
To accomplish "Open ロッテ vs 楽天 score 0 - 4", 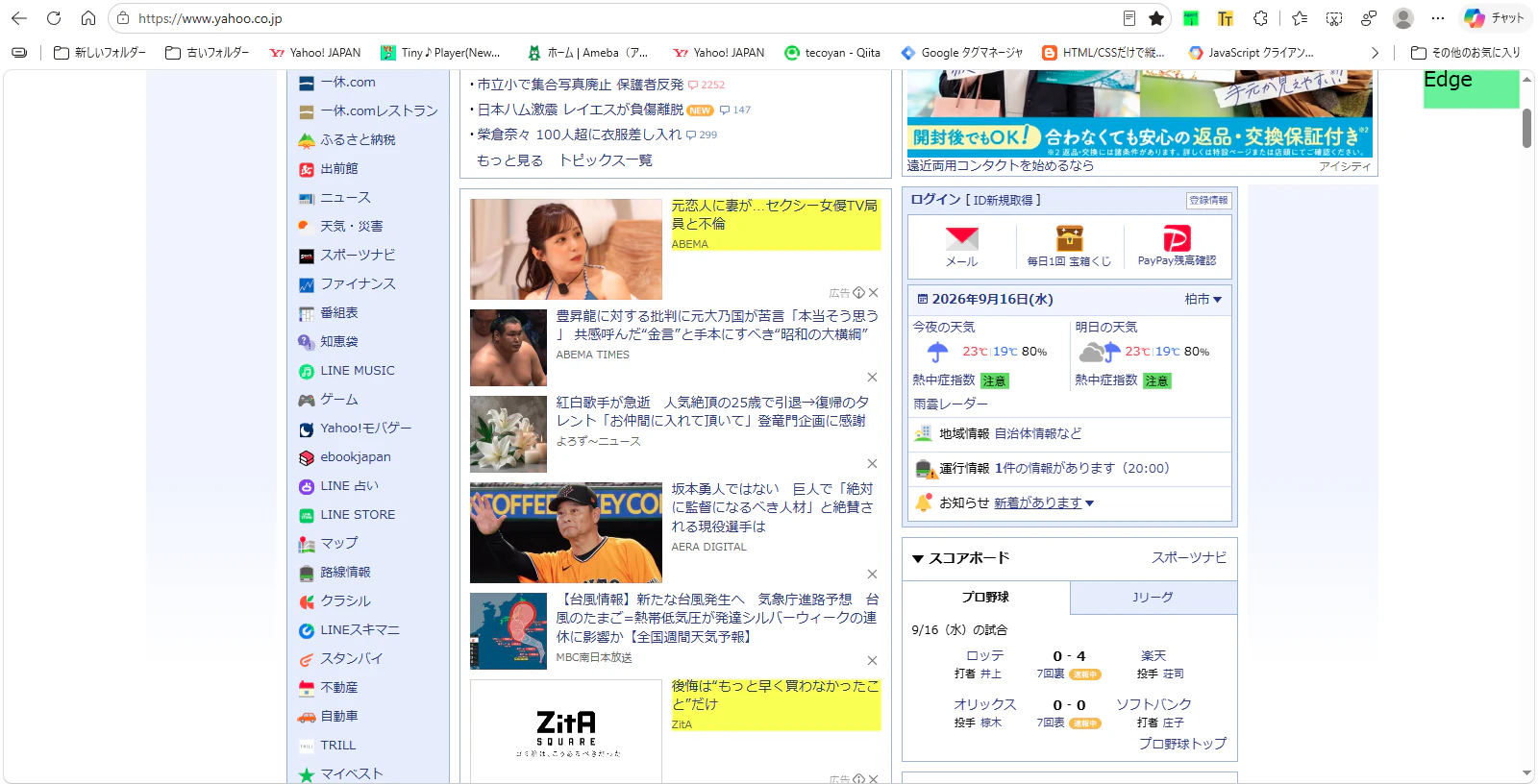I will point(1069,656).
